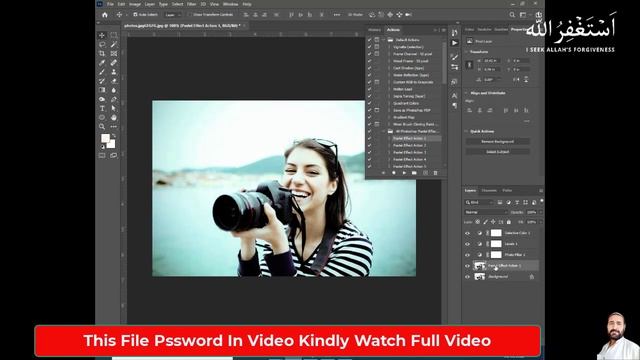Switch to the History tab
640x360 pixels.
[x=374, y=30]
